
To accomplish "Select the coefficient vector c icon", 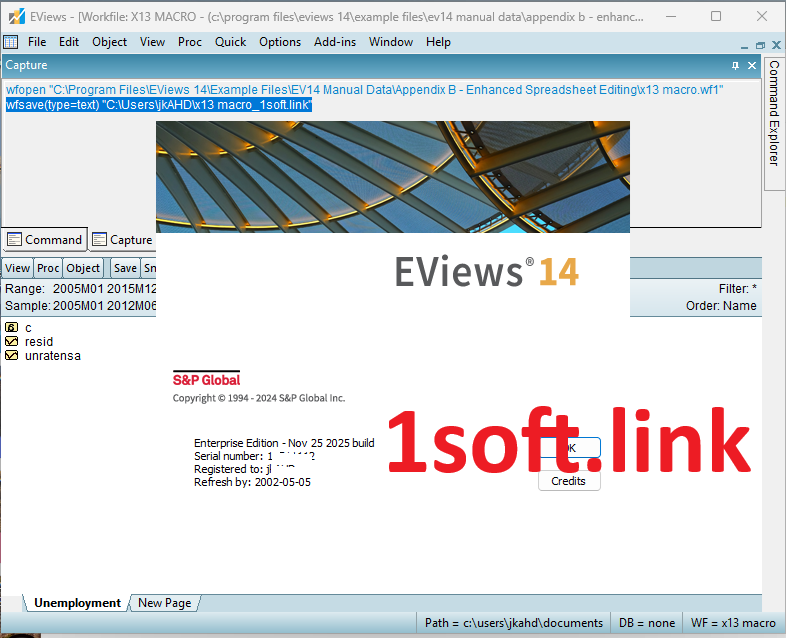I will pyautogui.click(x=12, y=327).
